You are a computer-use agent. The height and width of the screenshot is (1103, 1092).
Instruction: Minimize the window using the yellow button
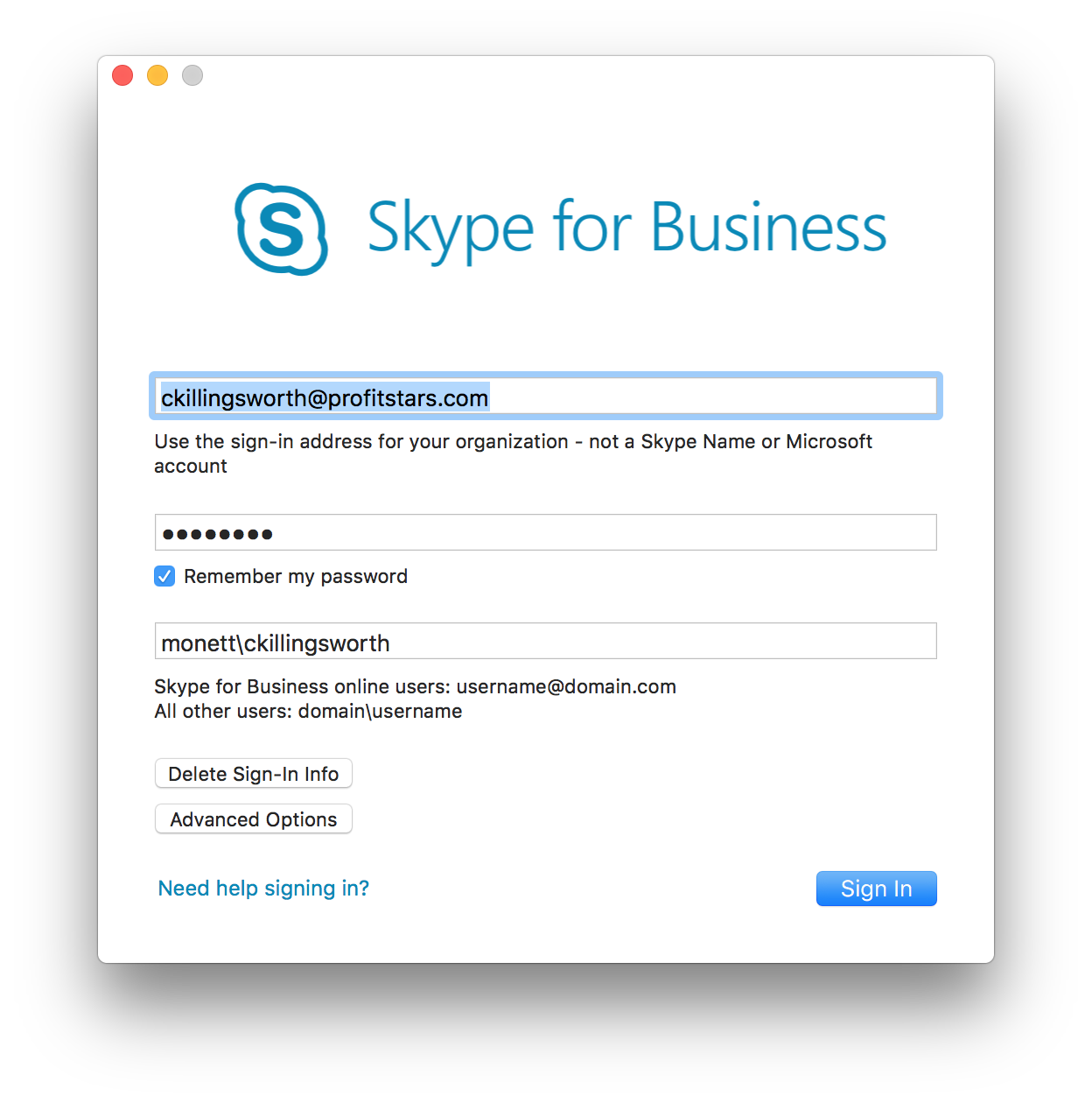pos(157,76)
